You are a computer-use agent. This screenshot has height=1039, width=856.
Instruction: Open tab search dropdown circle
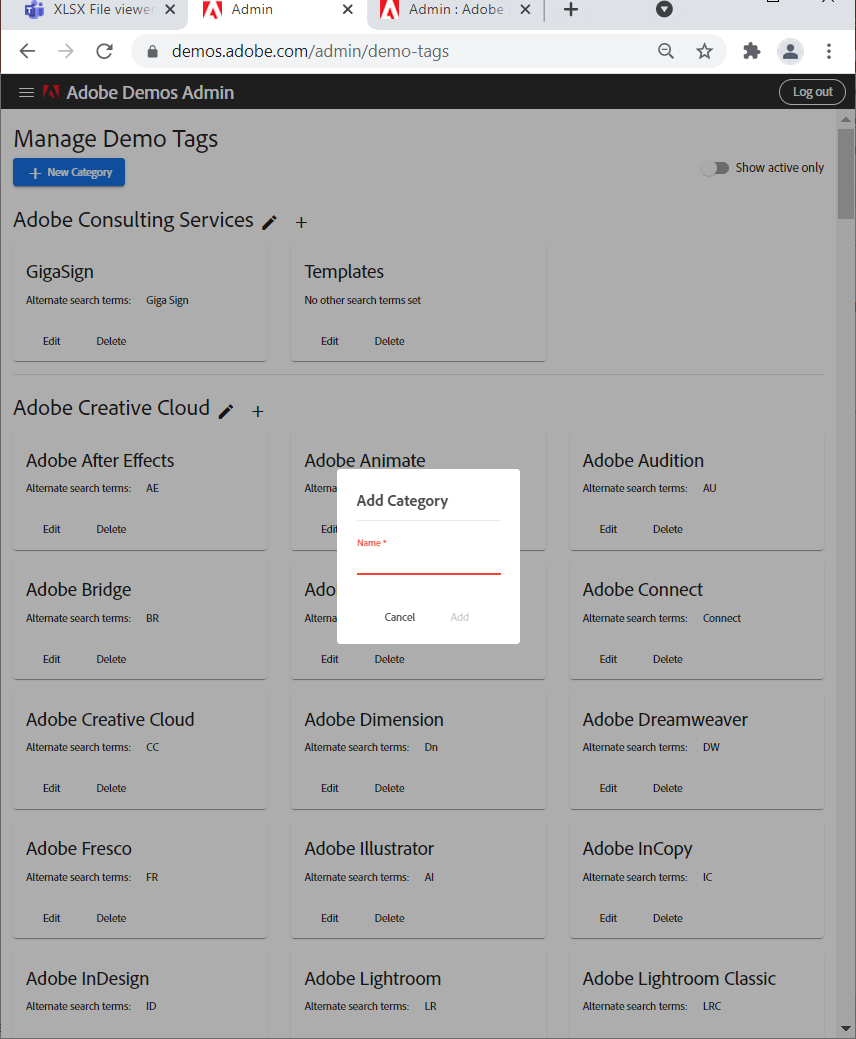[x=664, y=9]
